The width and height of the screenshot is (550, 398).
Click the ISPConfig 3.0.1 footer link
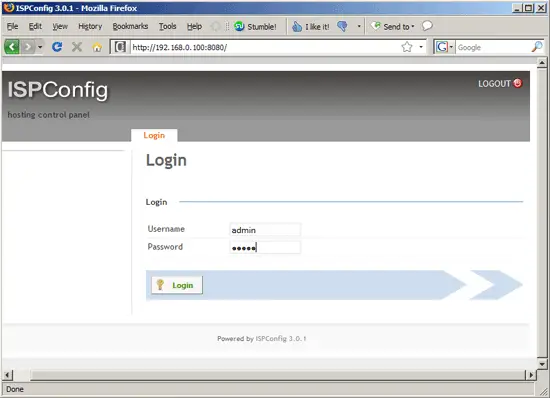coord(281,339)
